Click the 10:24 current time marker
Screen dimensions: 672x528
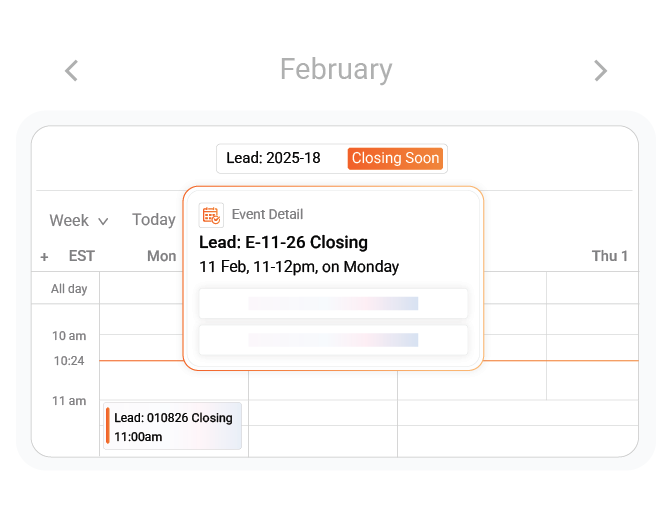68,360
